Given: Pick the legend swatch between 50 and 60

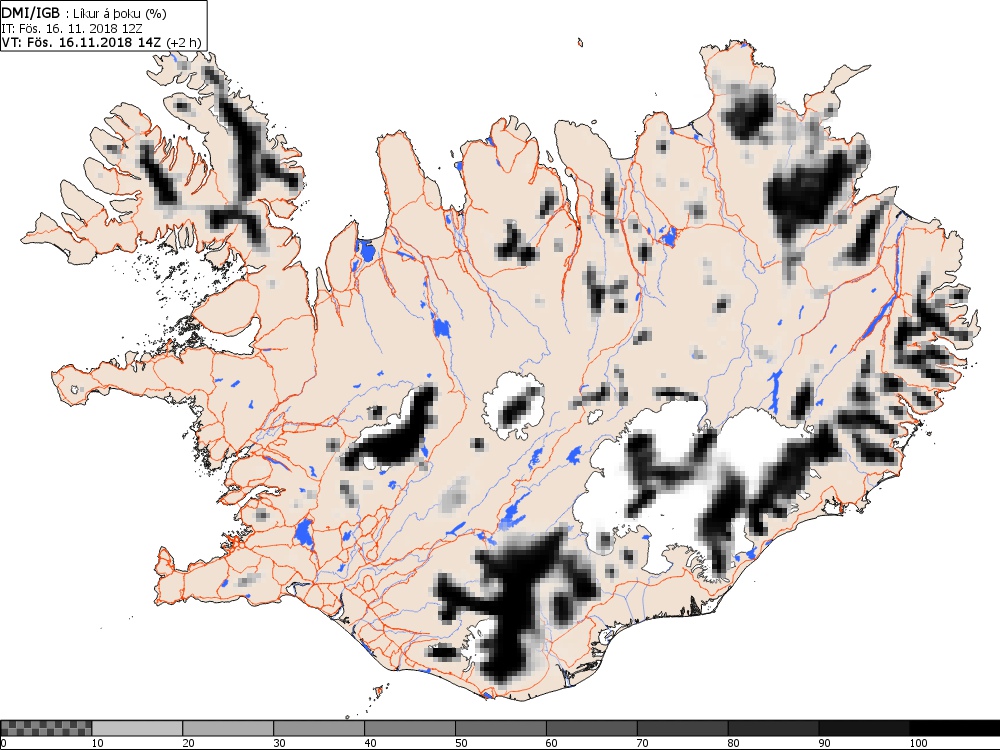Looking at the screenshot, I should coord(501,728).
